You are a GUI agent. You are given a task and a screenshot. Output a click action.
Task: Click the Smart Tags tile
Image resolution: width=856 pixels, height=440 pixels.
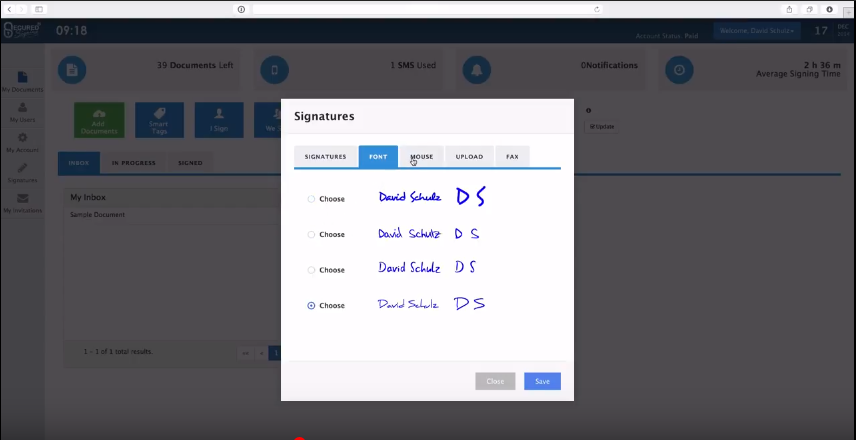click(x=159, y=120)
